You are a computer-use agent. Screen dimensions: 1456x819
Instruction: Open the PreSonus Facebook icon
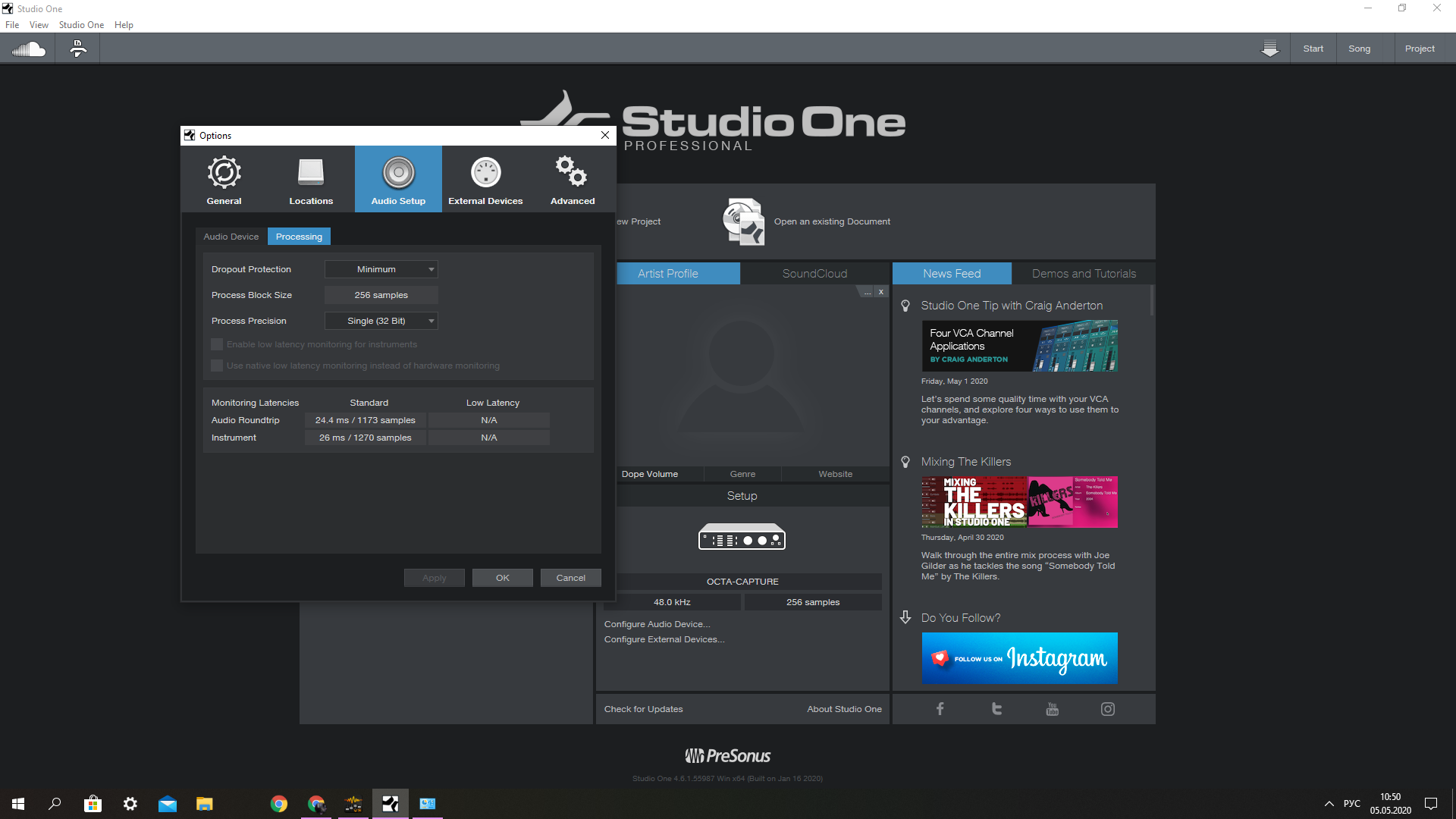[940, 709]
